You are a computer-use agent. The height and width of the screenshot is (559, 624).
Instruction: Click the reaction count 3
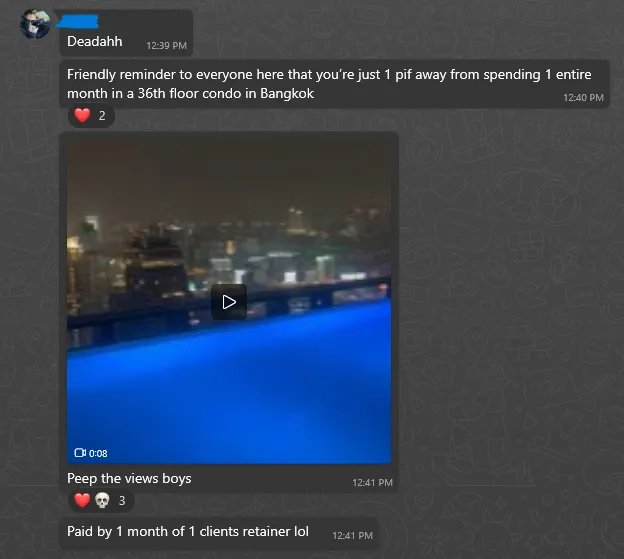[x=122, y=501]
